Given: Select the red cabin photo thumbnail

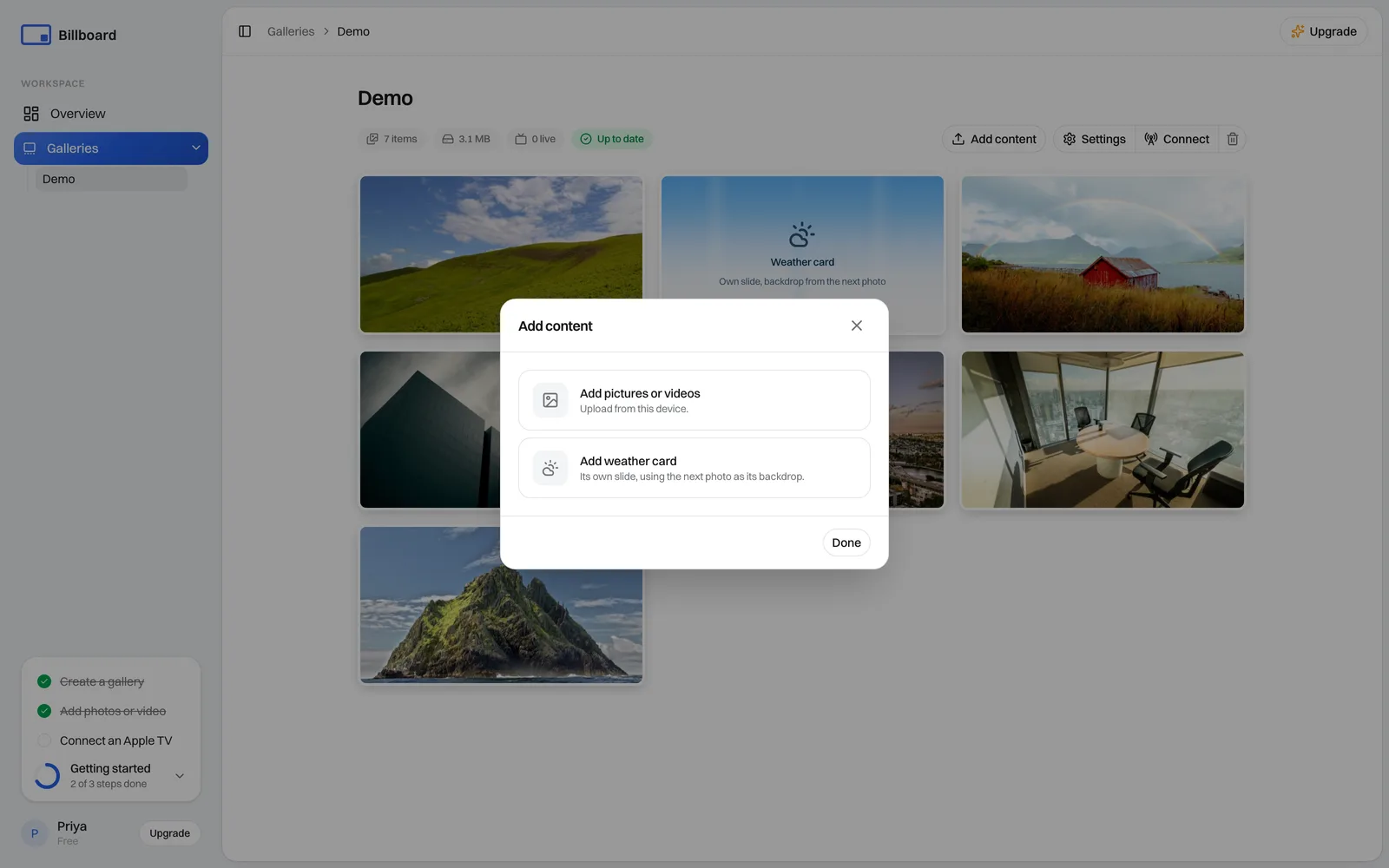Looking at the screenshot, I should click(1103, 254).
